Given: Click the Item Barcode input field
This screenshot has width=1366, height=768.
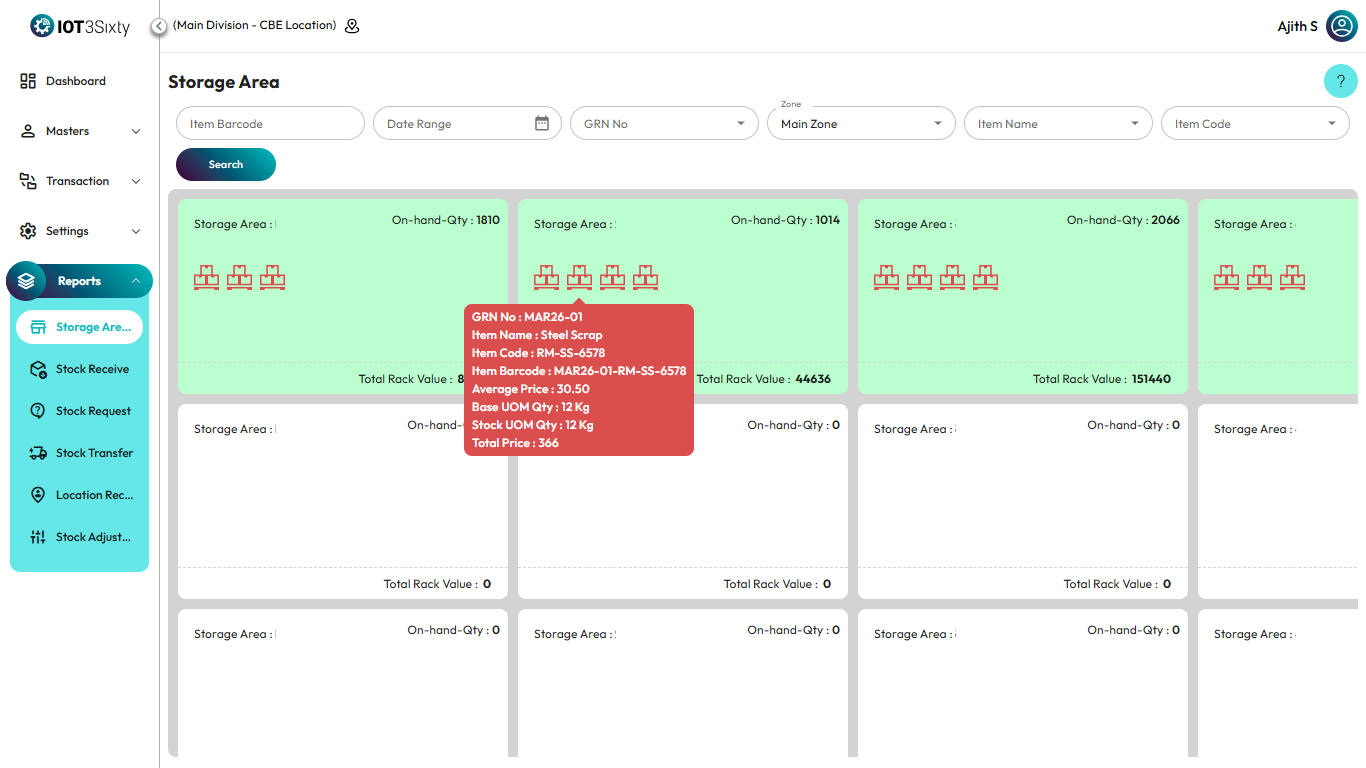Looking at the screenshot, I should (270, 124).
